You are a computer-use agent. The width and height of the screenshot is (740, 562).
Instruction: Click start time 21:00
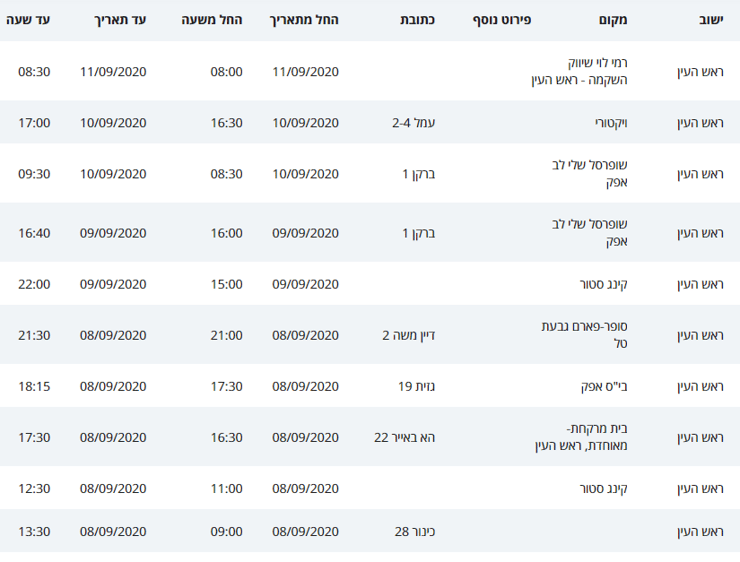(226, 336)
